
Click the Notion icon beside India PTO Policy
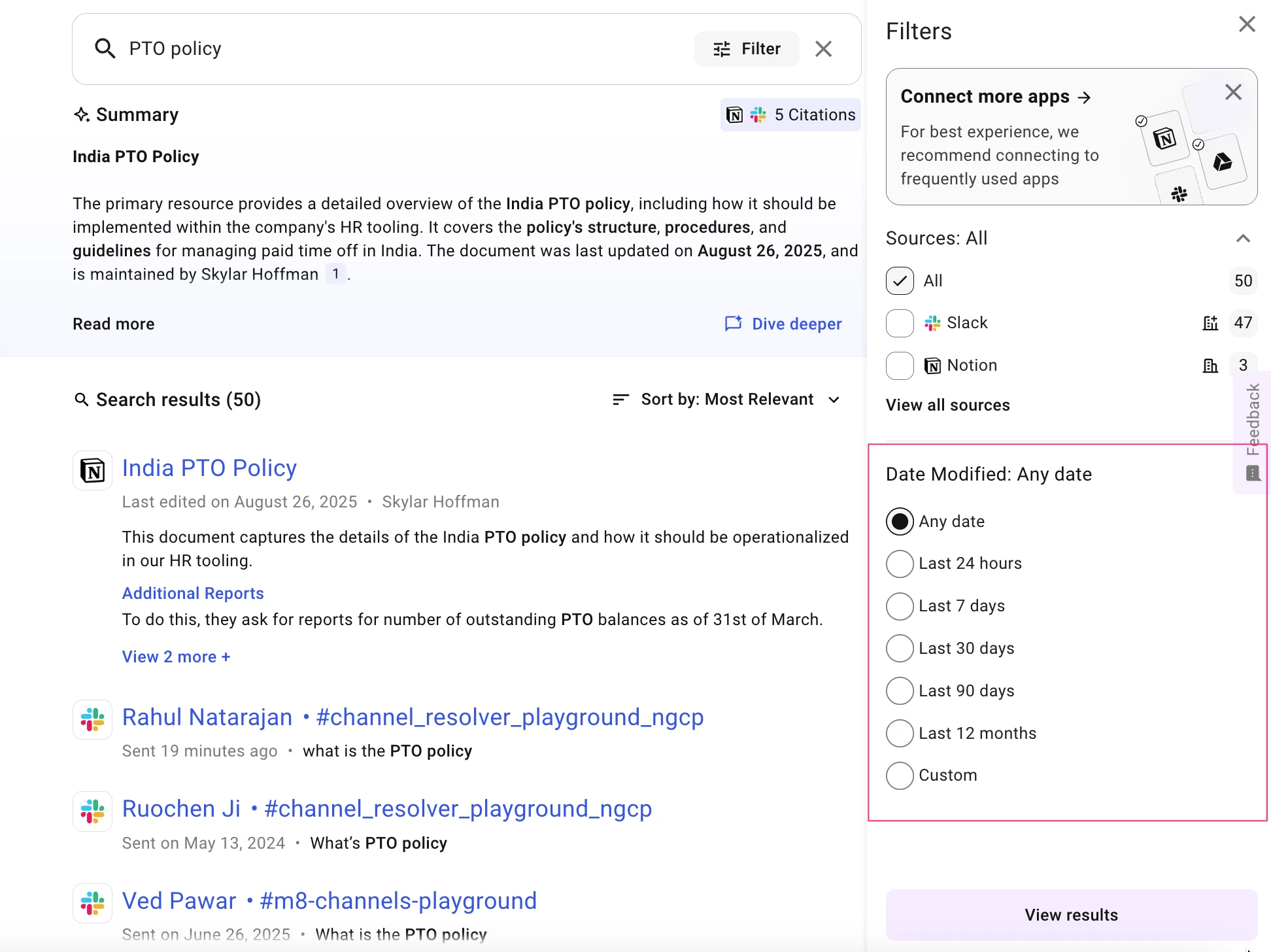click(92, 470)
